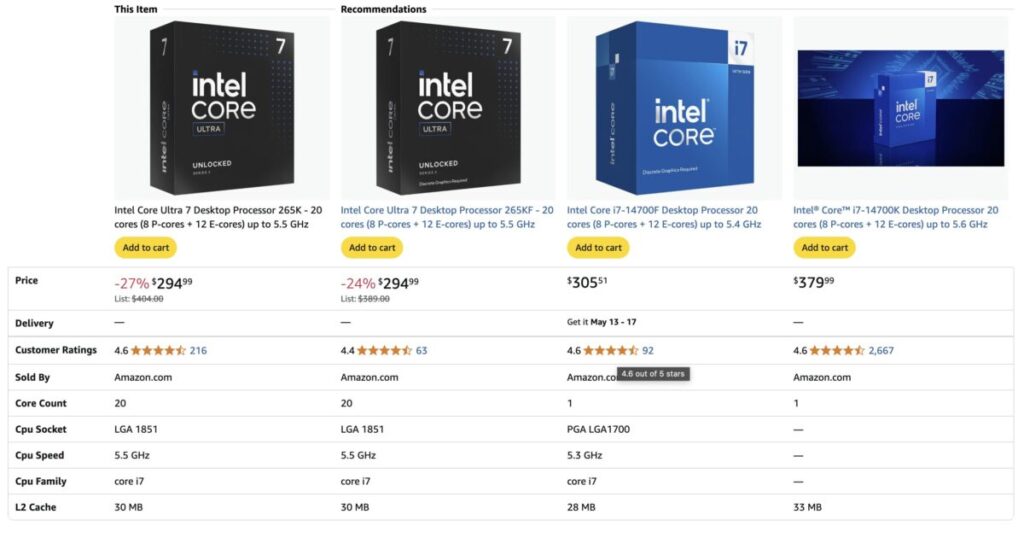The image size is (1024, 538).
Task: Click the star rating icons for 265K
Action: [158, 351]
